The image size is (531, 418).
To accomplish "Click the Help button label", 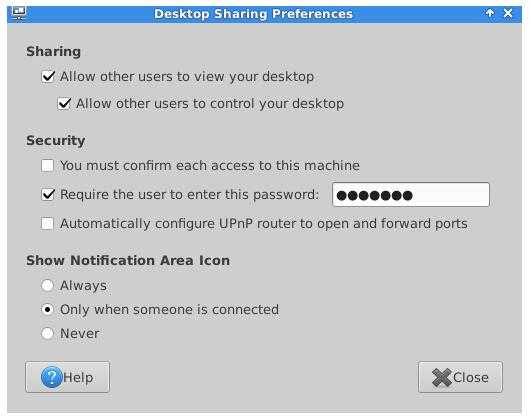I will pos(78,377).
